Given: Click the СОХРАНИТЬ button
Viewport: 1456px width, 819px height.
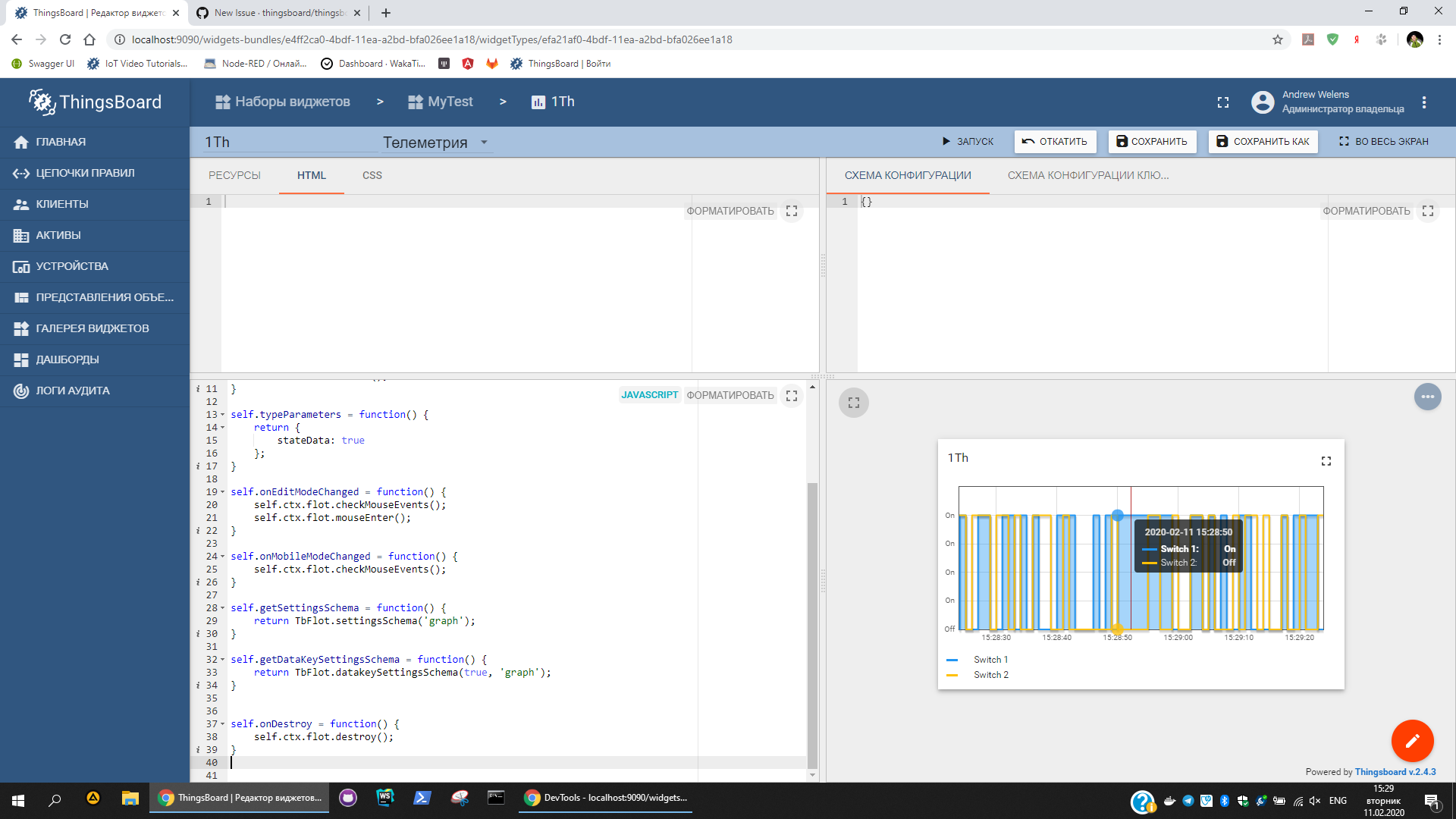Looking at the screenshot, I should 1151,141.
